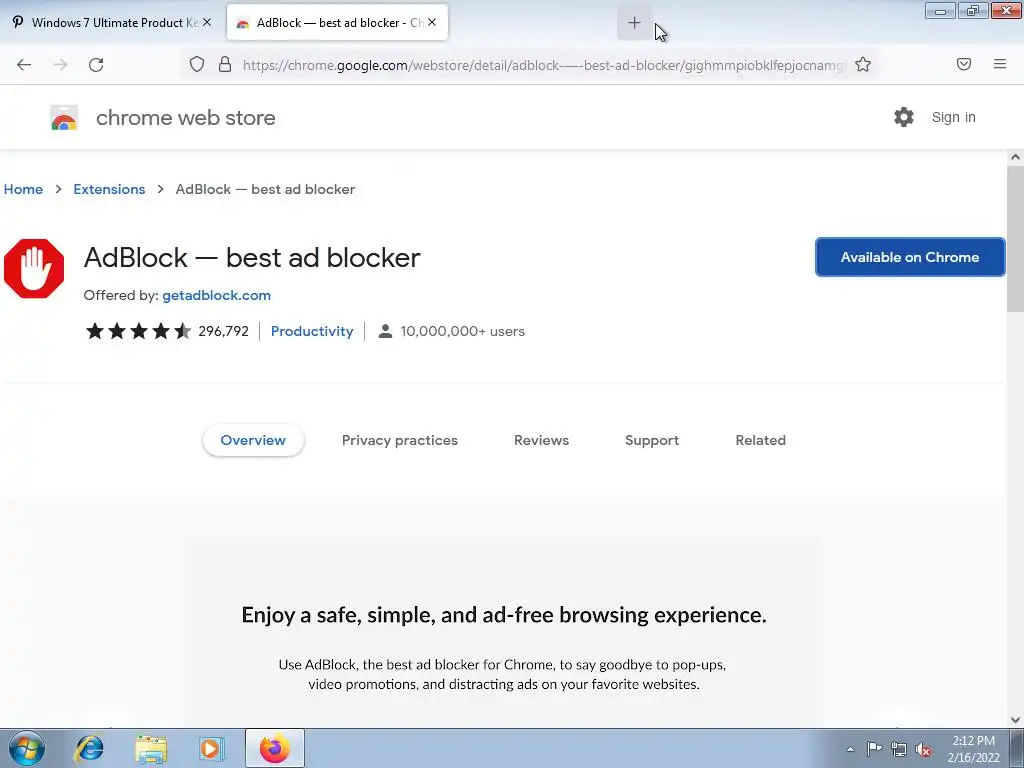
Task: Close the Windows 7 Ultimate Product Key tab
Action: pos(206,22)
